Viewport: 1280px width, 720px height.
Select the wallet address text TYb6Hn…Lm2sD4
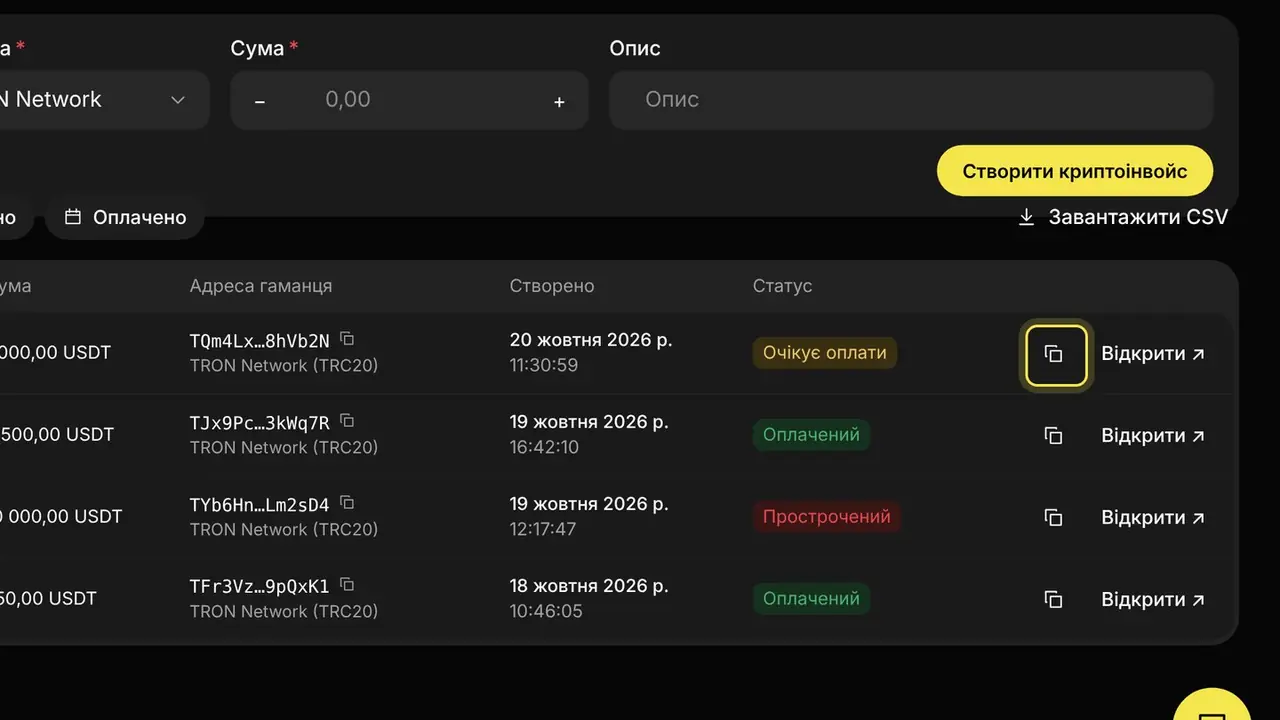259,505
